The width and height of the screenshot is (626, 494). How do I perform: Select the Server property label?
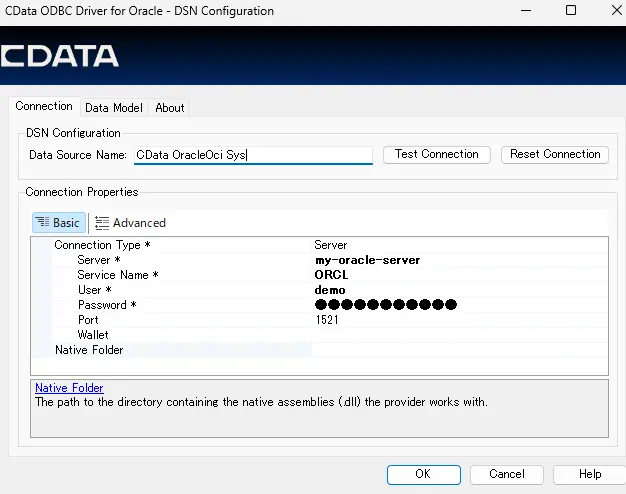click(x=99, y=260)
